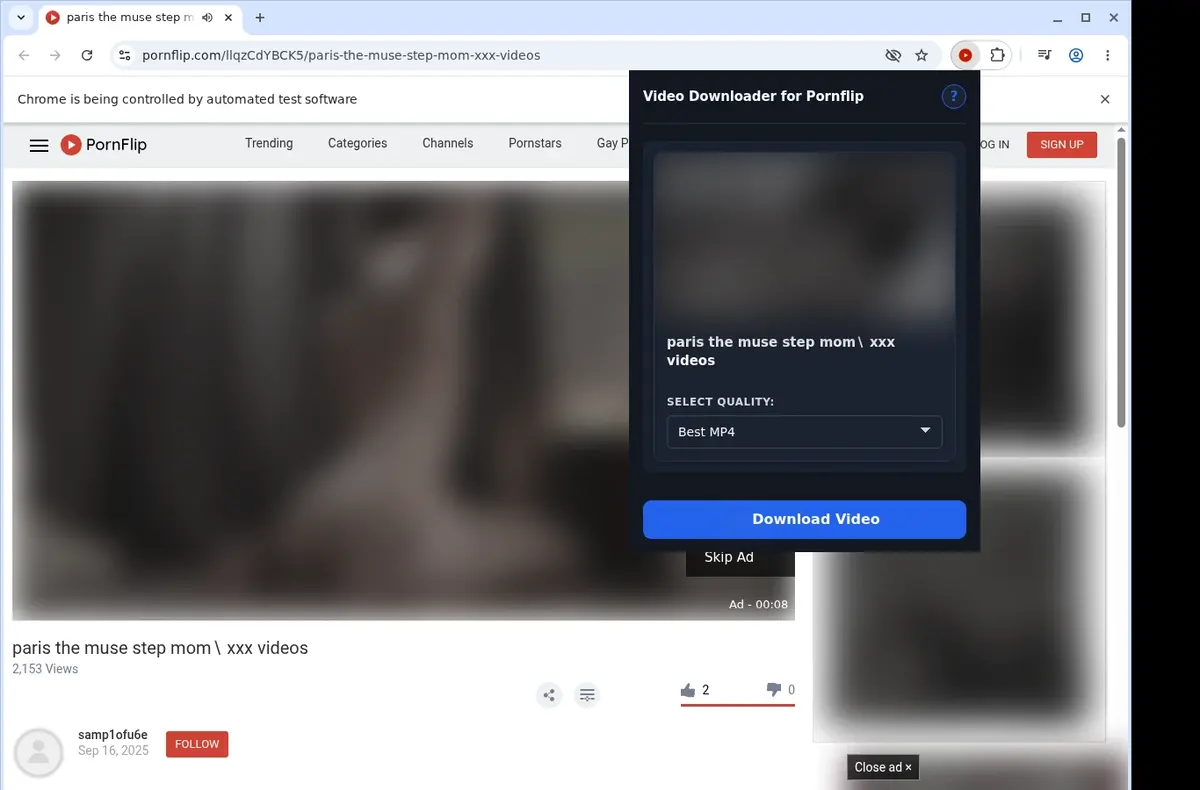1200x790 pixels.
Task: Open the media controls icon in the toolbar
Action: [1044, 56]
